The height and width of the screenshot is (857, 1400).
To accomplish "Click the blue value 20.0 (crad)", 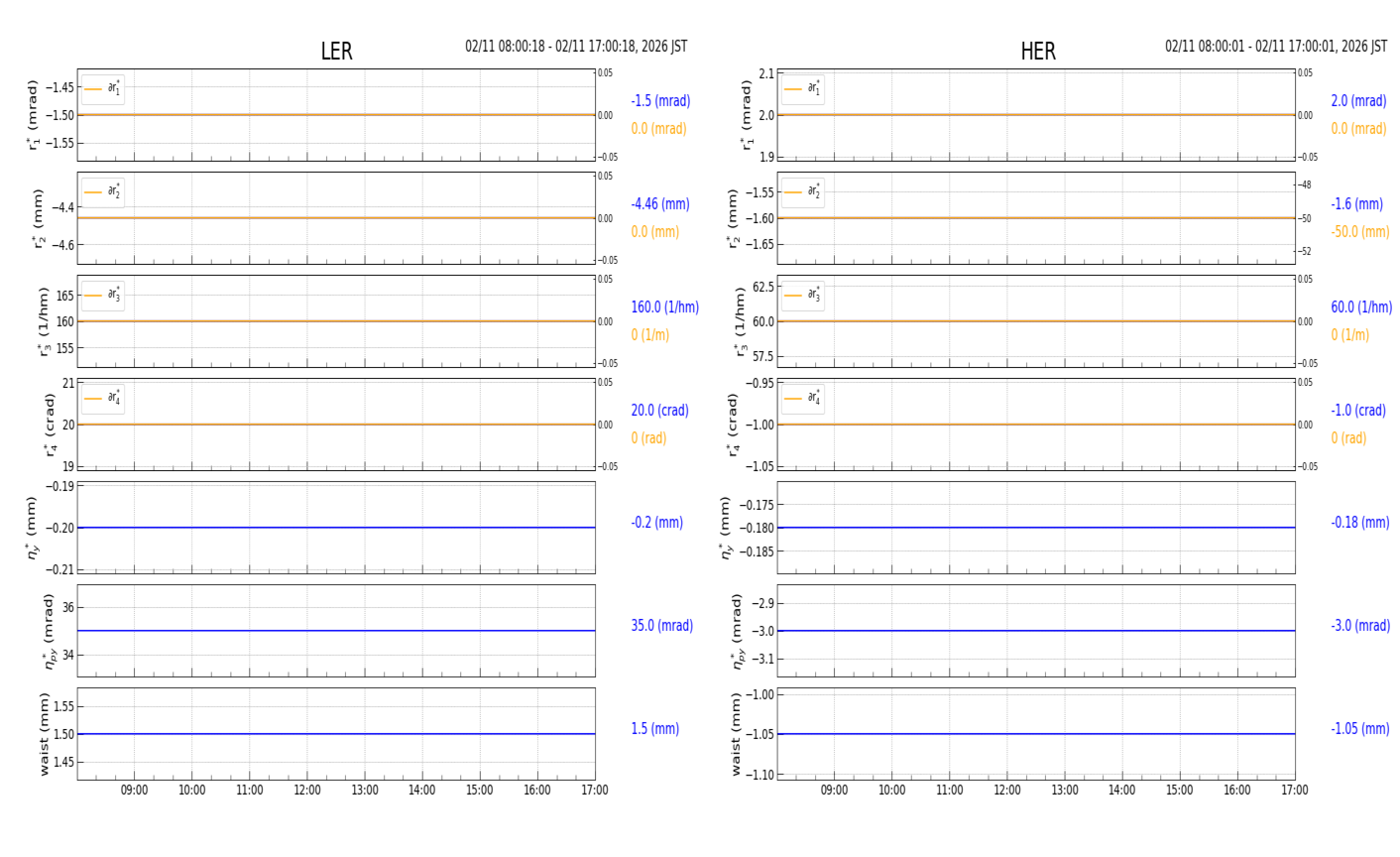I will click(659, 411).
